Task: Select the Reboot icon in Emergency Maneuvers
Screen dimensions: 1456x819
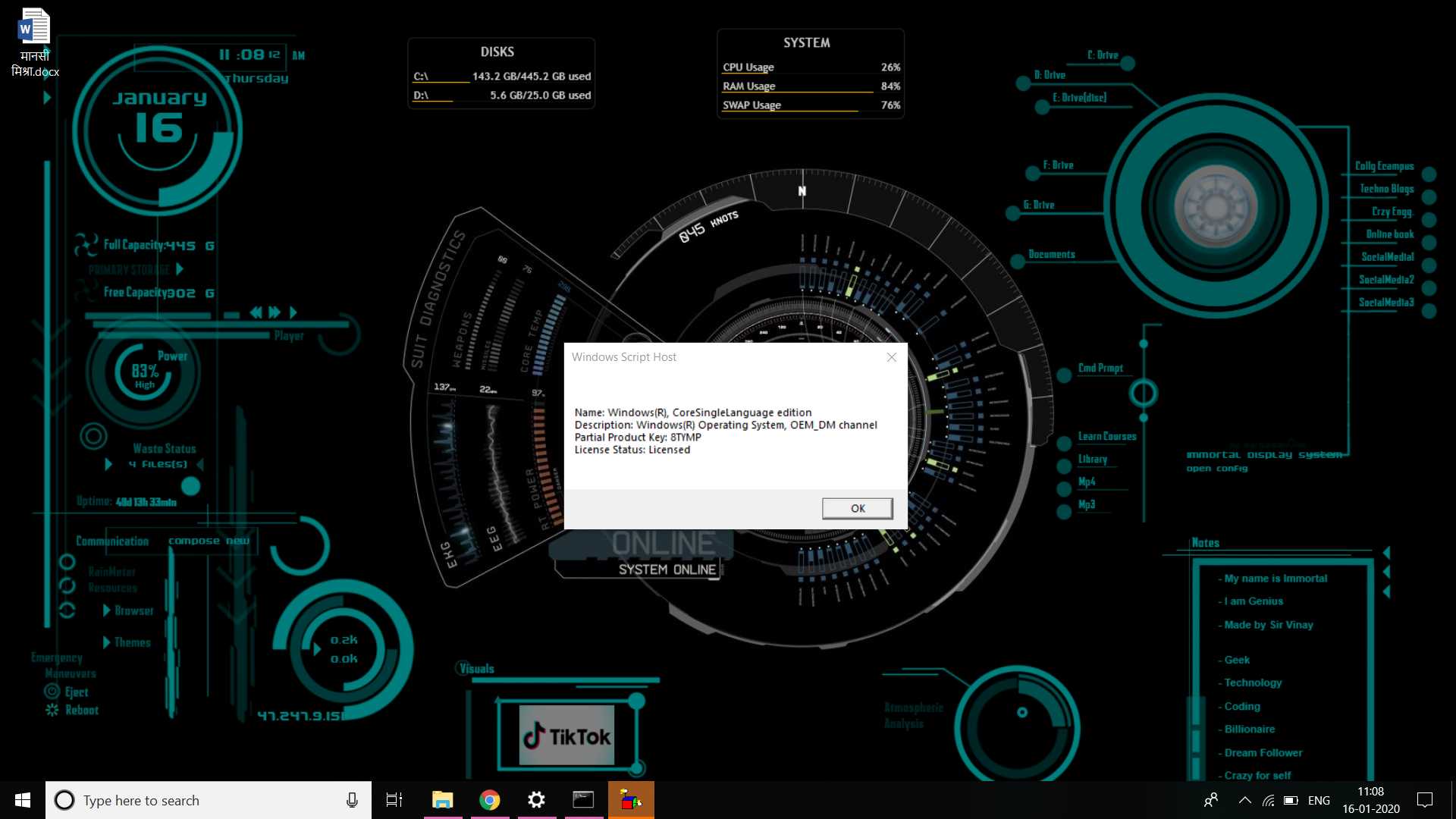Action: tap(51, 711)
